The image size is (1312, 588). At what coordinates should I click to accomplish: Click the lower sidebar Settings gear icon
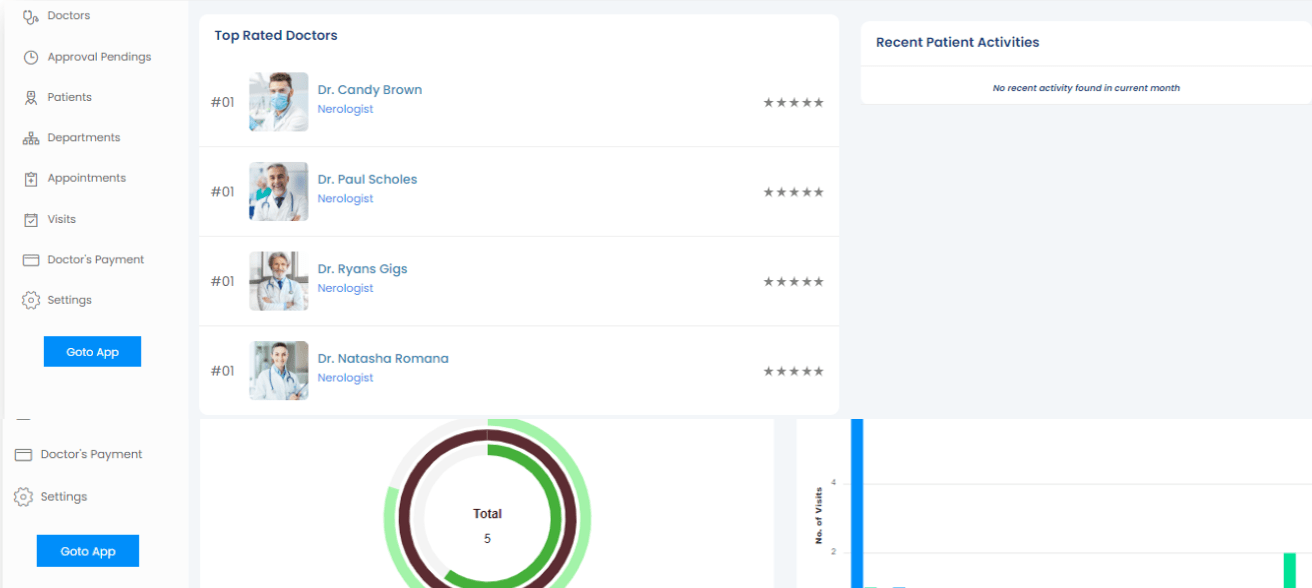pyautogui.click(x=22, y=496)
